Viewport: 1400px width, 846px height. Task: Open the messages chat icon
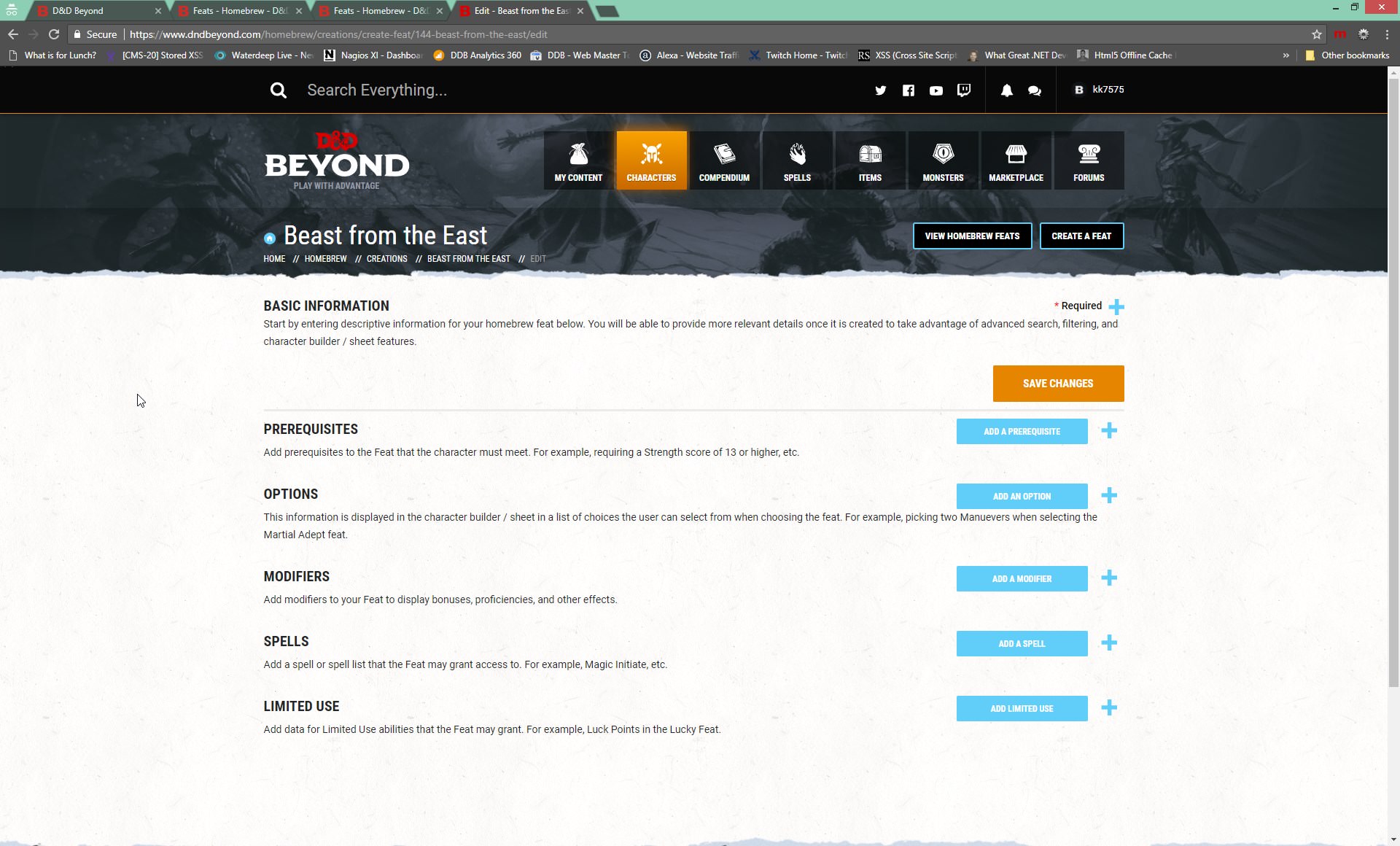point(1034,90)
